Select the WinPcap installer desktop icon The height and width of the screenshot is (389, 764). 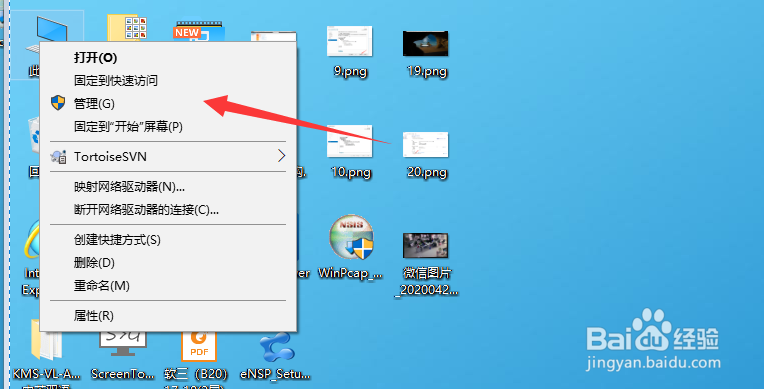pos(351,238)
